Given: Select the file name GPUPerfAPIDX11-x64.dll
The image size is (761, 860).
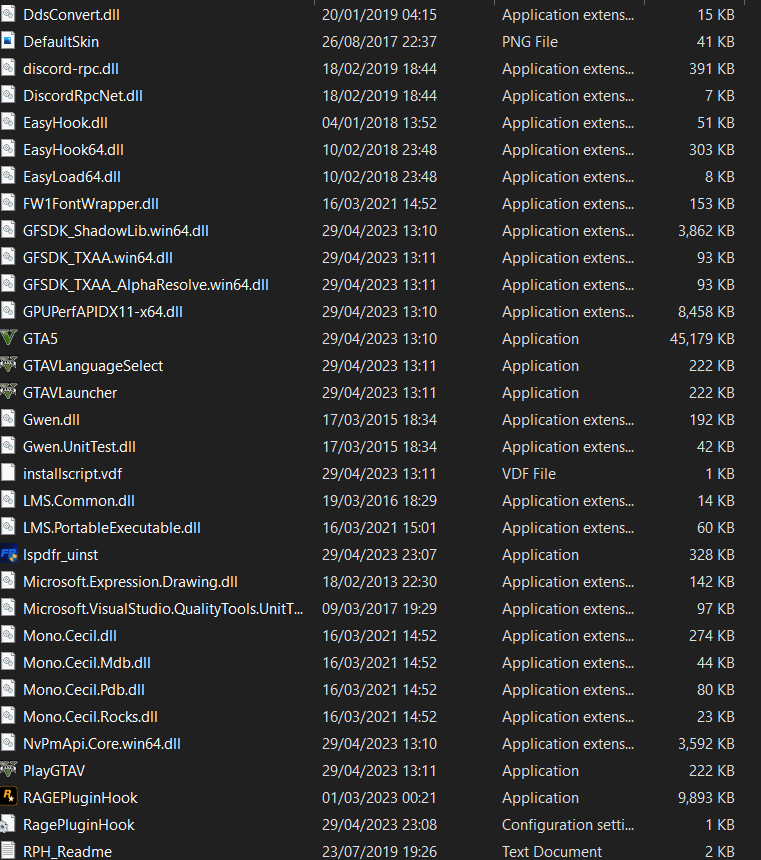Looking at the screenshot, I should pyautogui.click(x=103, y=312).
